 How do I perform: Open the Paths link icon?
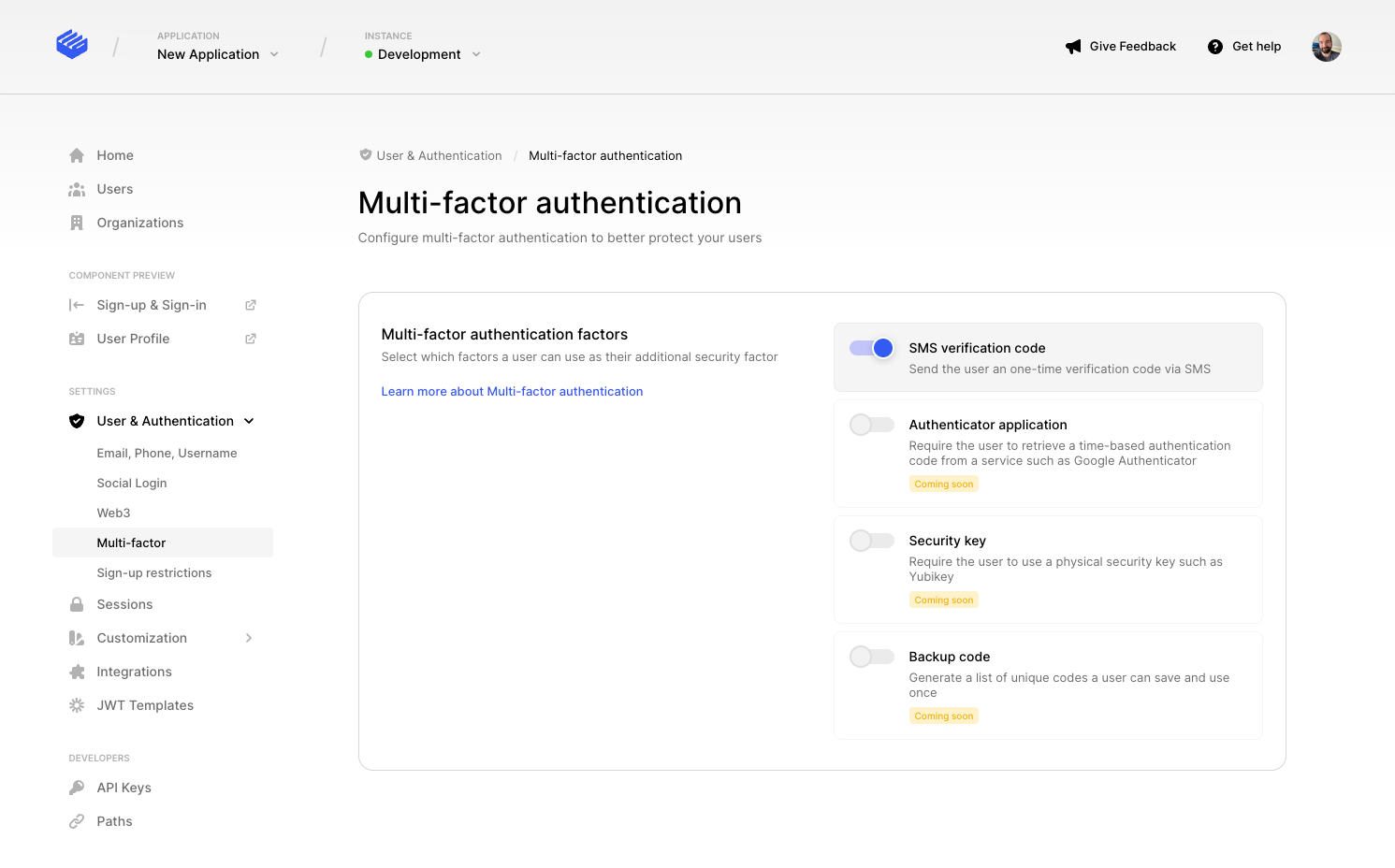78,820
